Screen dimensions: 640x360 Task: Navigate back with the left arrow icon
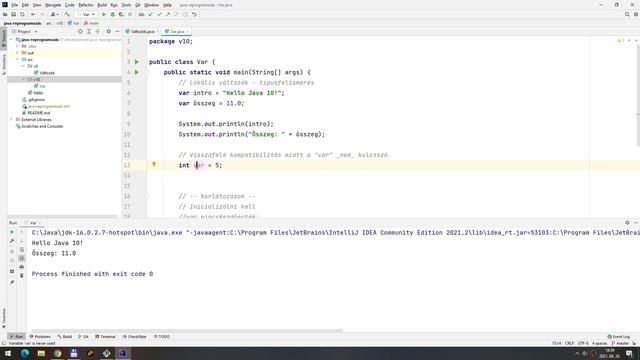pyautogui.click(x=33, y=14)
